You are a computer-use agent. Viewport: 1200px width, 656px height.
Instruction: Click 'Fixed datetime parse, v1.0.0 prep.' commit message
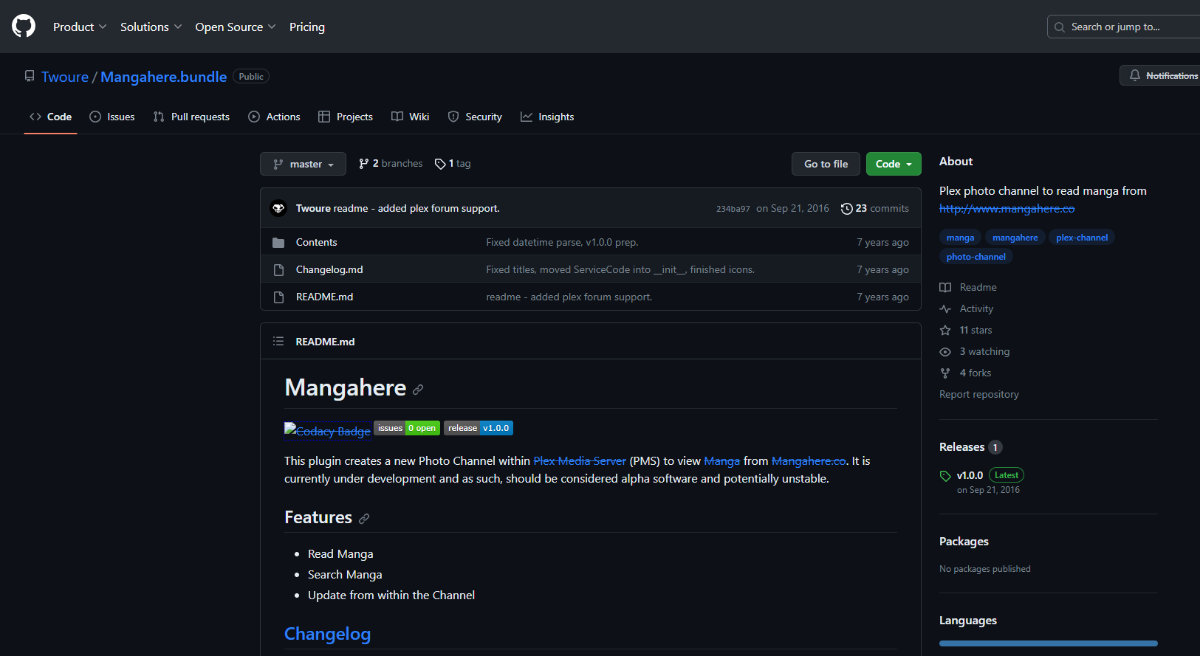click(x=562, y=243)
